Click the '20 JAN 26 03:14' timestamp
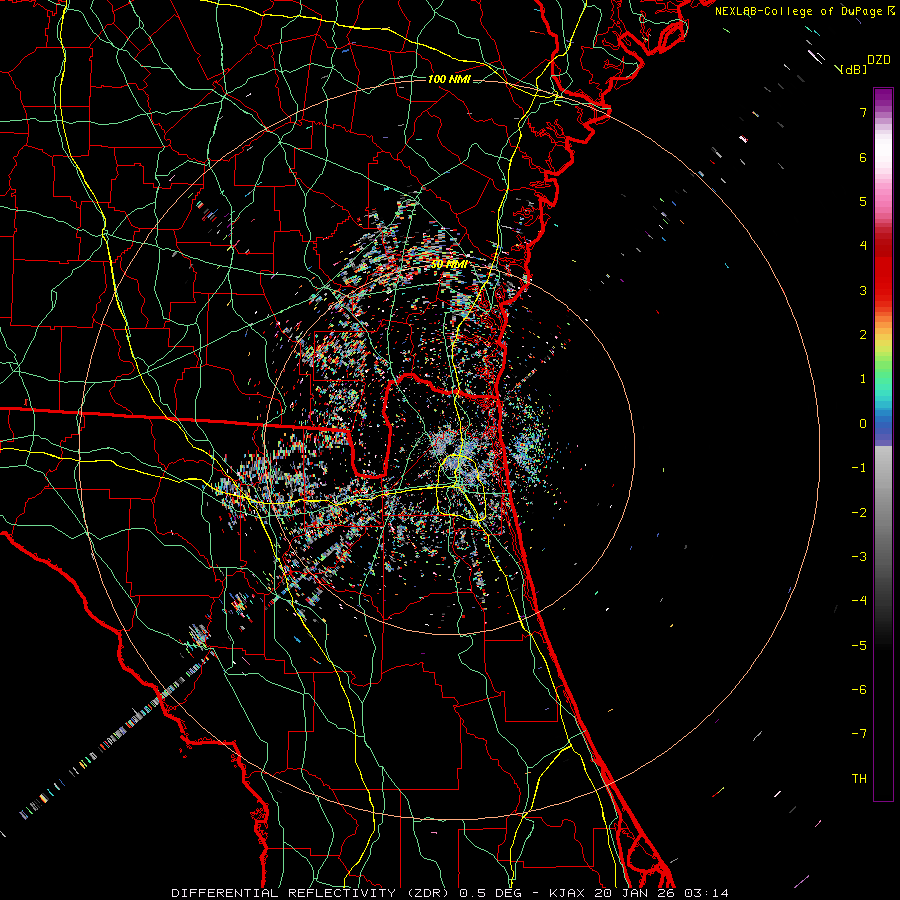The height and width of the screenshot is (900, 900). 661,893
